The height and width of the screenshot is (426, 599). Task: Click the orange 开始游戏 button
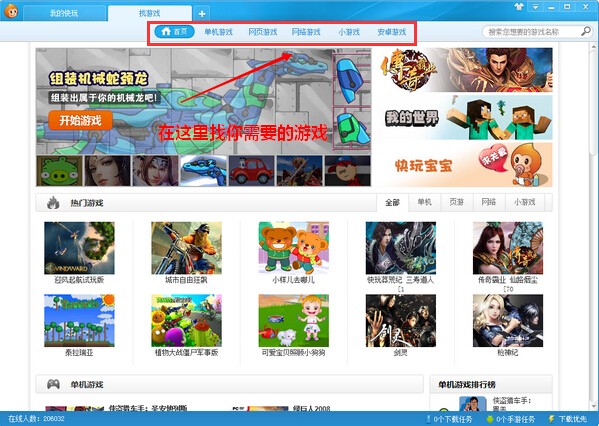click(81, 121)
